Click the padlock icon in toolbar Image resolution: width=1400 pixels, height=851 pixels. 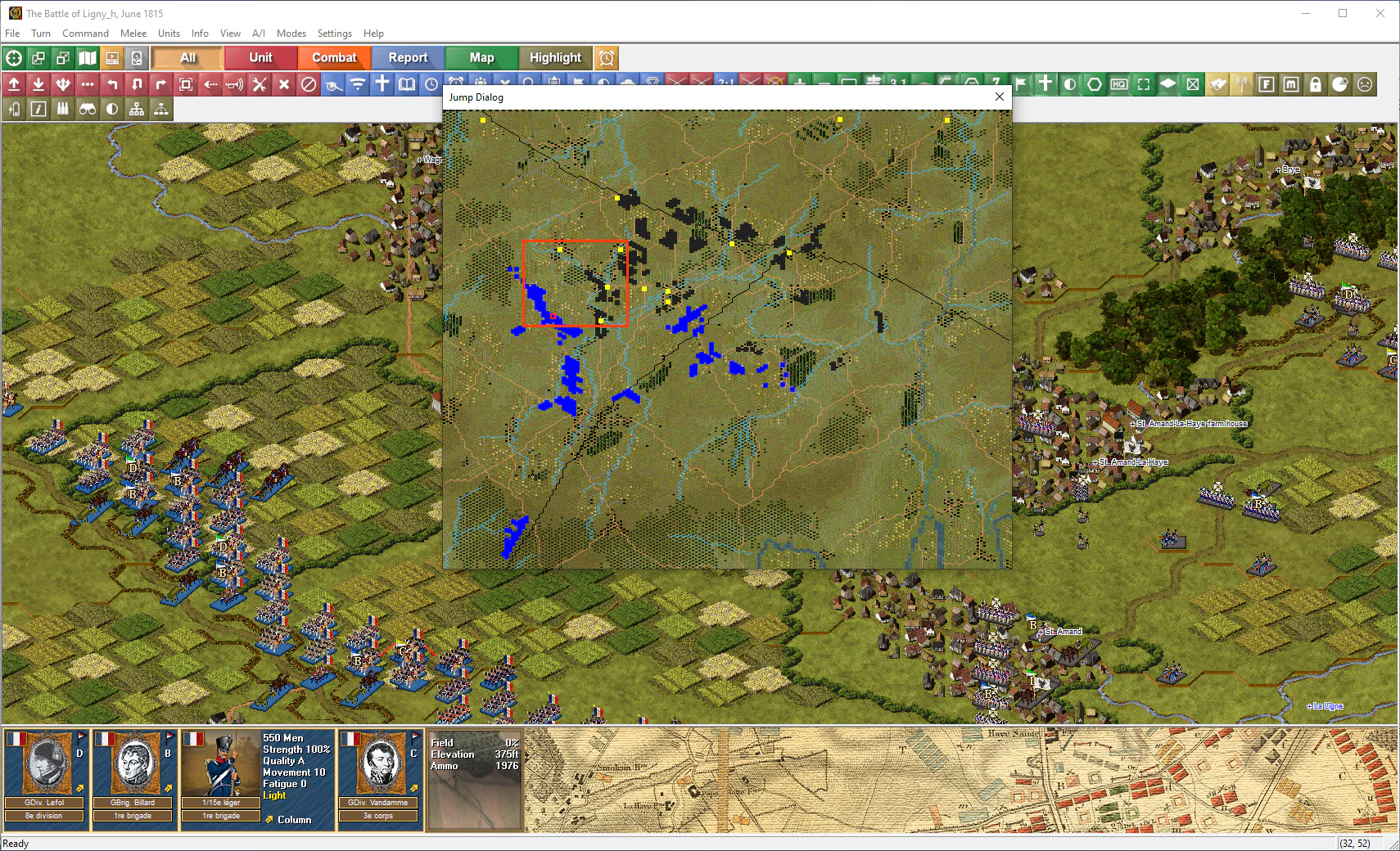pos(1316,84)
